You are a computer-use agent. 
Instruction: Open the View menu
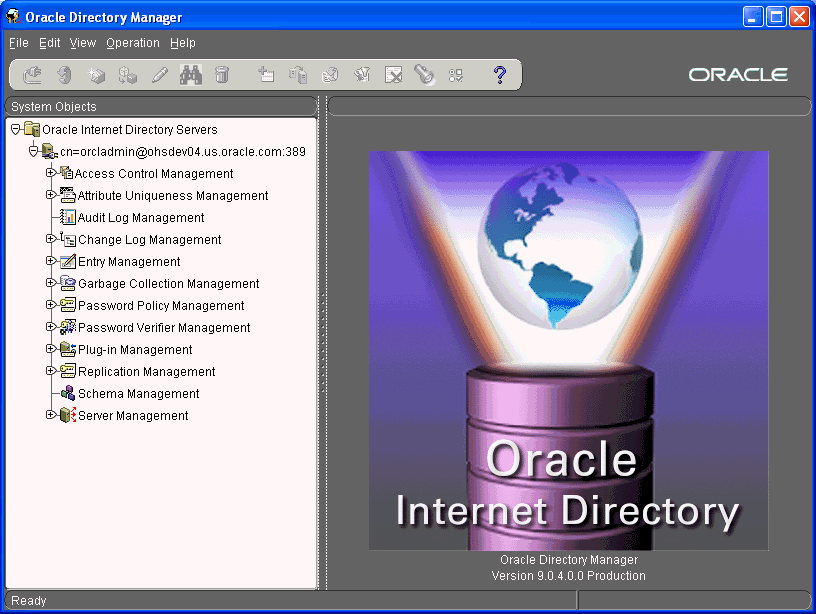point(82,43)
